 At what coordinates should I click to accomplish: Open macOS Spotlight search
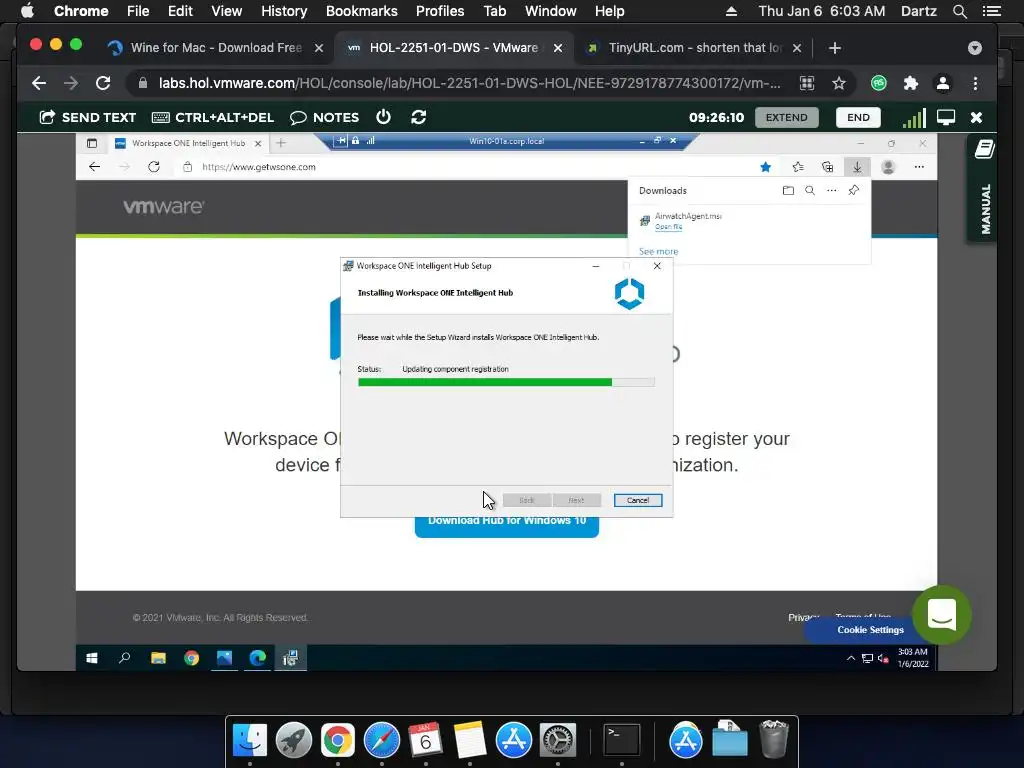pos(959,11)
